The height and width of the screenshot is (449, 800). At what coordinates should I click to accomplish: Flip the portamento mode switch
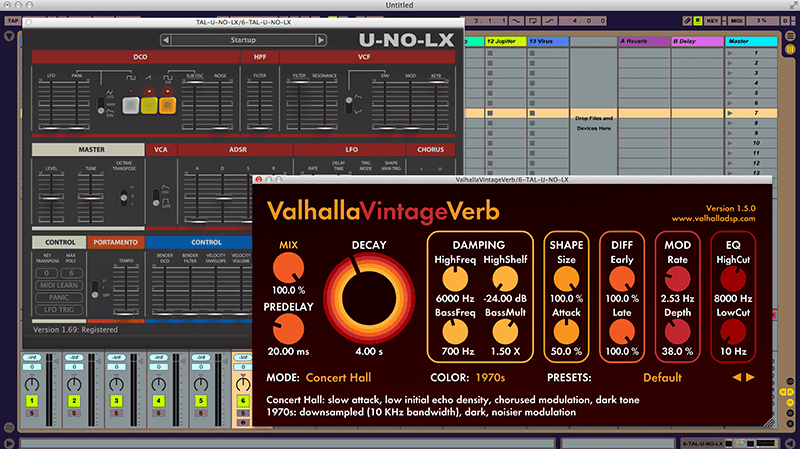pos(95,289)
